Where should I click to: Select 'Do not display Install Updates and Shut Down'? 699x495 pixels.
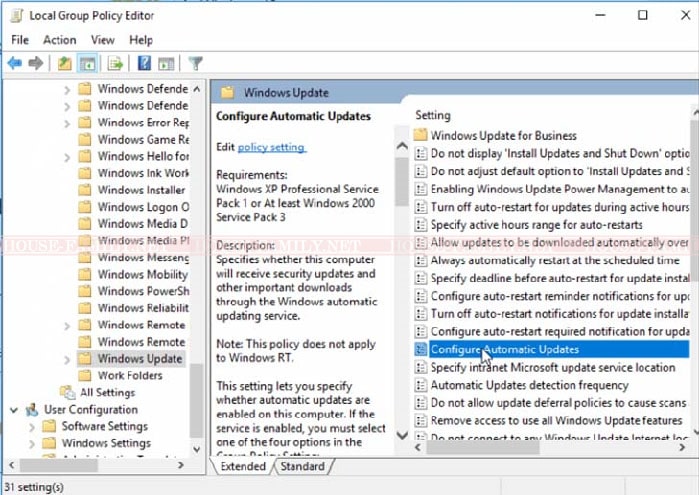[x=560, y=153]
